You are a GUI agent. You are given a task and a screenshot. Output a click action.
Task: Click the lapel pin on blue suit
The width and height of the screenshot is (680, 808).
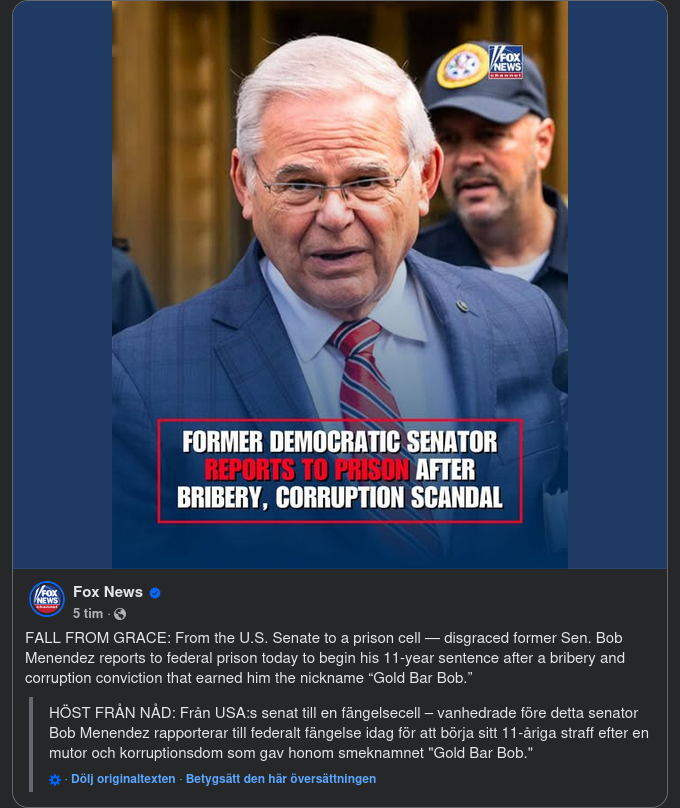pos(463,307)
